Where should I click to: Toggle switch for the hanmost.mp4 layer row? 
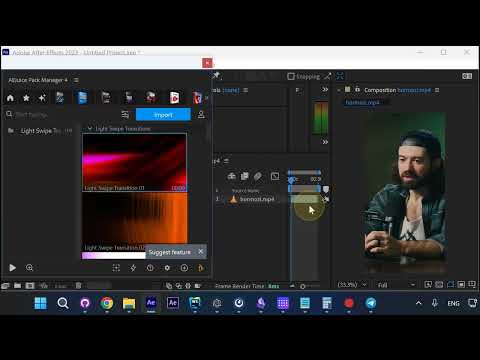tap(325, 199)
